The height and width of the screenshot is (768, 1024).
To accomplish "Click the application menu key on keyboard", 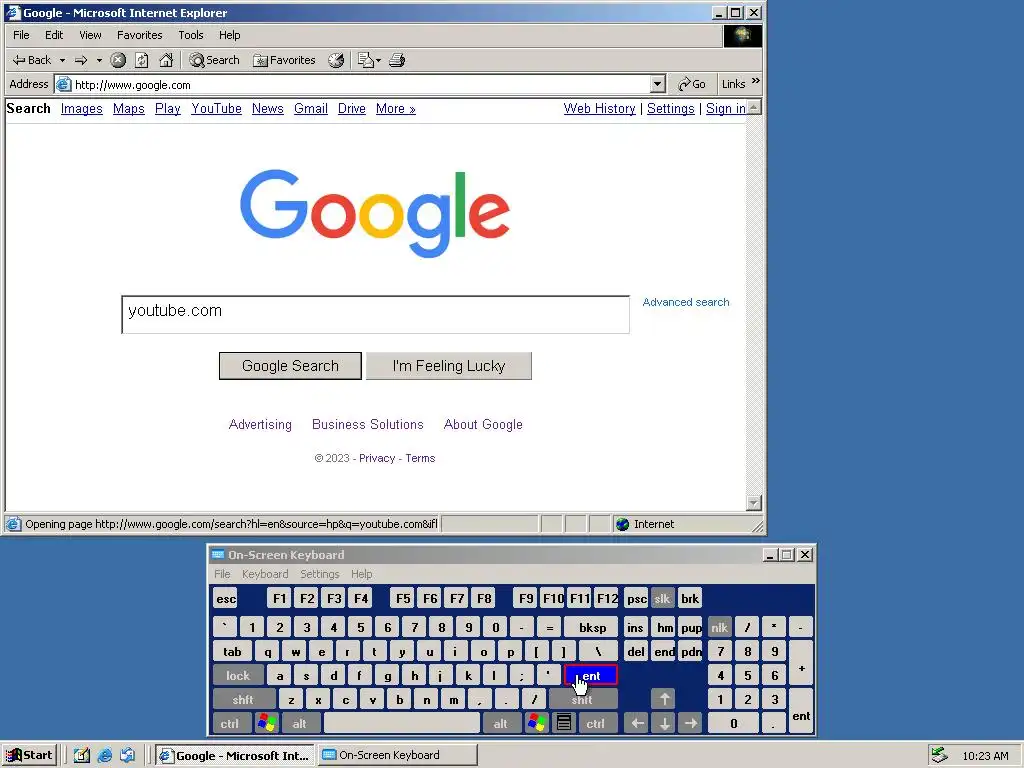I will click(x=564, y=724).
